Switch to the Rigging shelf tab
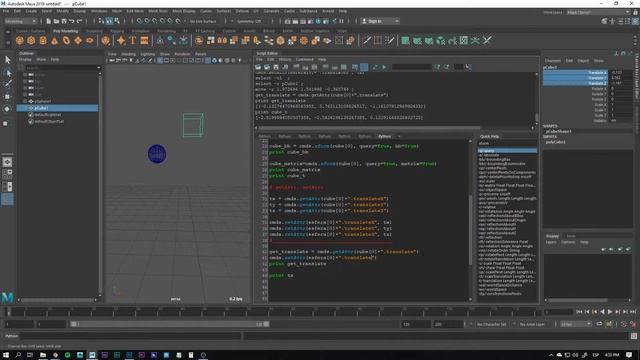 (117, 31)
